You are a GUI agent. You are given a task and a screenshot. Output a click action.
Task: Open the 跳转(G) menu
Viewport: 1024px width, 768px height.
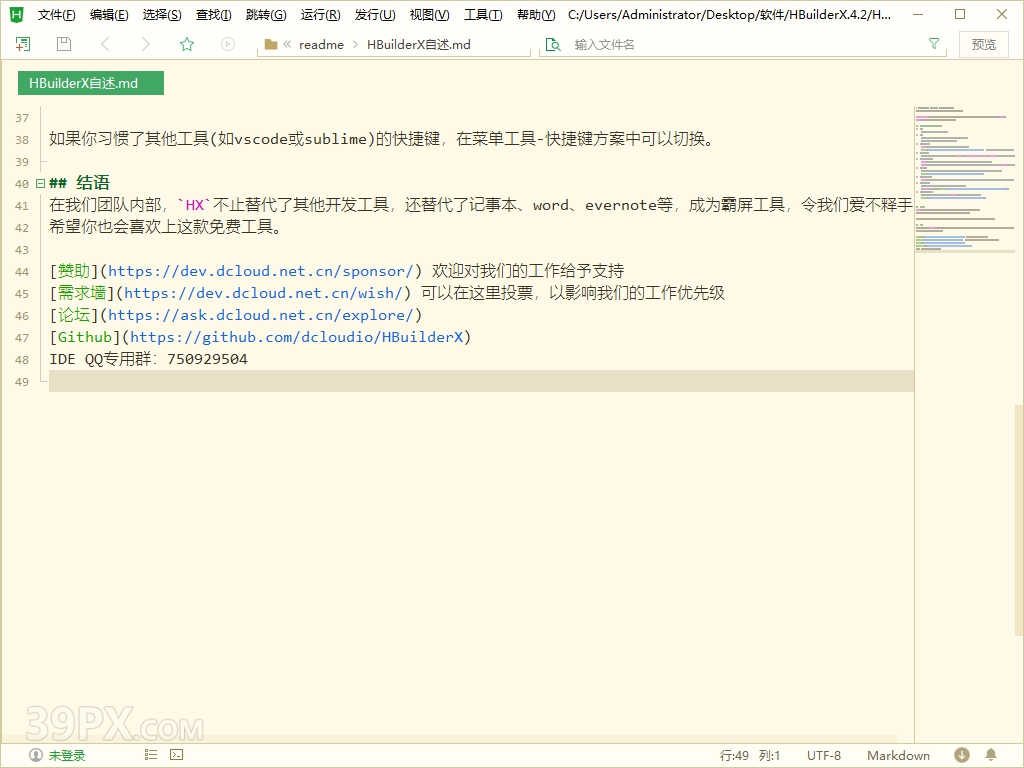click(x=266, y=15)
